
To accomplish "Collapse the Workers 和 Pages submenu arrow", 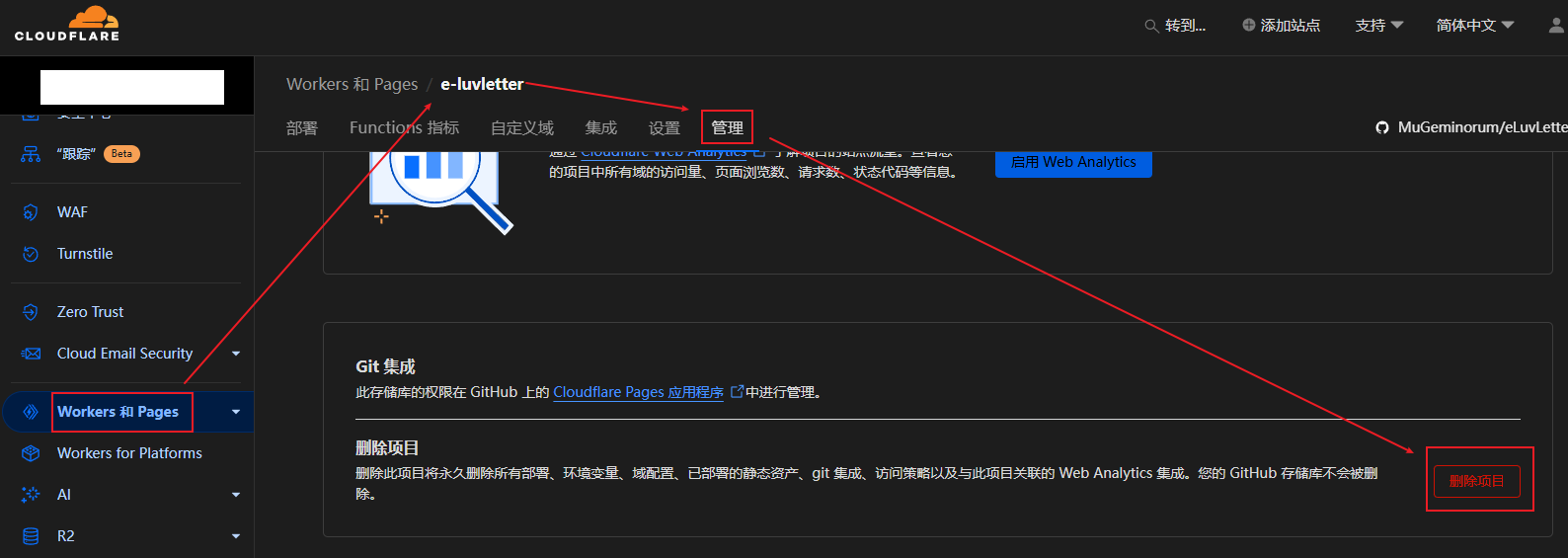I will tap(236, 412).
